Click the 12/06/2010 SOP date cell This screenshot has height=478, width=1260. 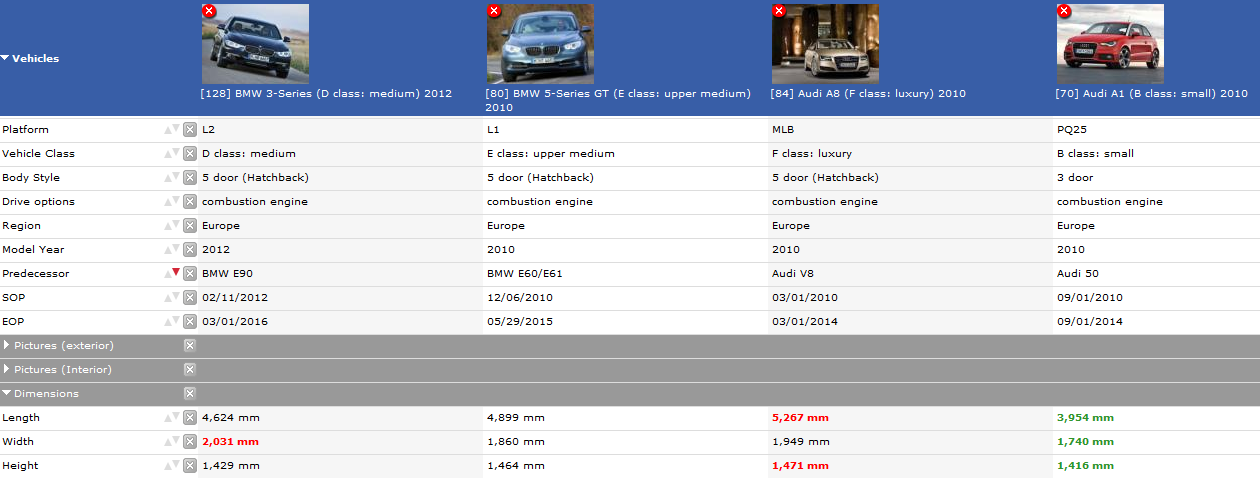pyautogui.click(x=520, y=297)
